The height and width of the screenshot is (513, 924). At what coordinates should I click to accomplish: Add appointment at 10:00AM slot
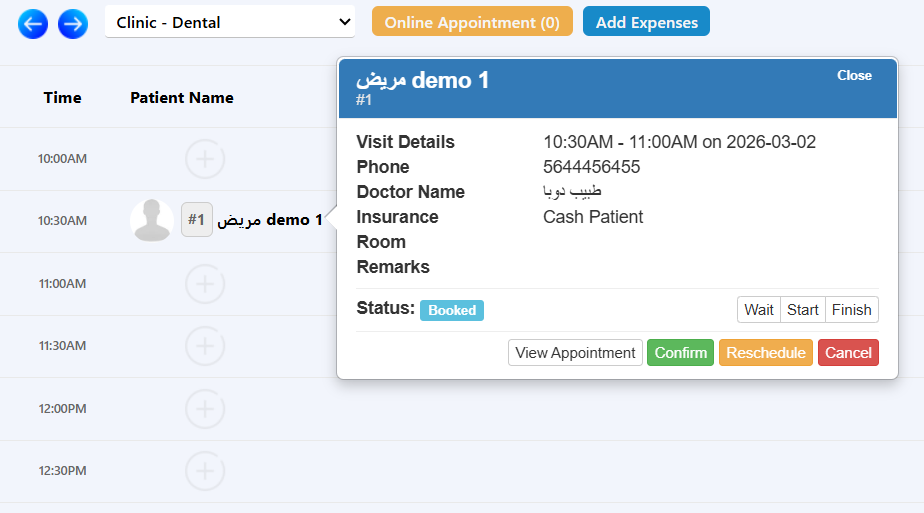[x=205, y=159]
